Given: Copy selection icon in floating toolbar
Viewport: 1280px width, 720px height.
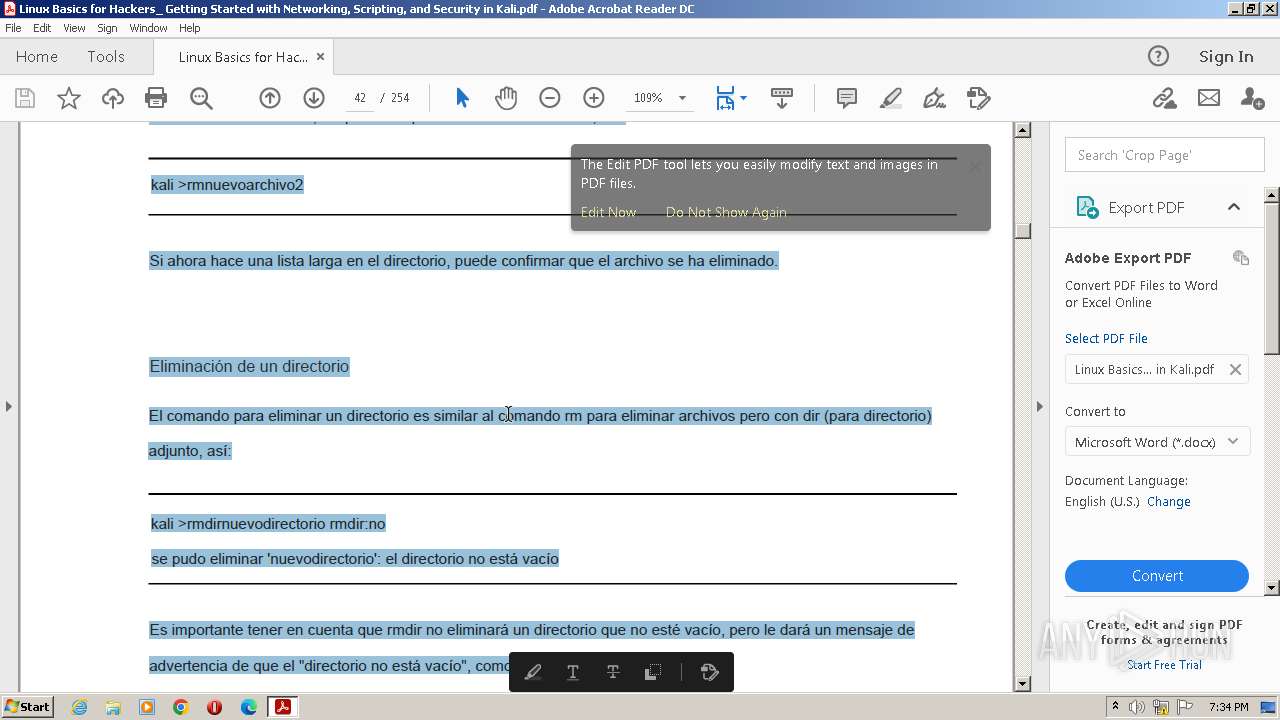Looking at the screenshot, I should coord(653,672).
